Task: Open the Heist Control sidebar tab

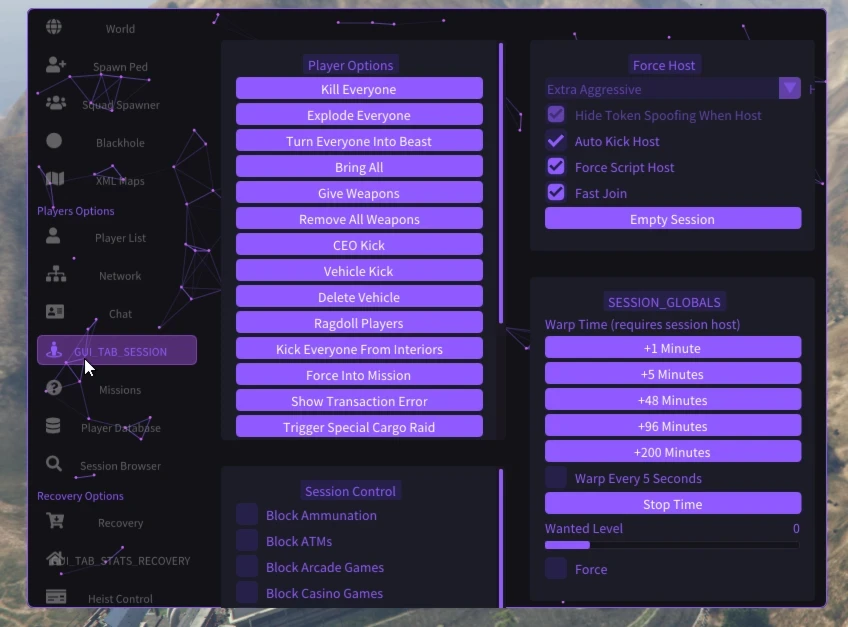Action: pyautogui.click(x=119, y=598)
